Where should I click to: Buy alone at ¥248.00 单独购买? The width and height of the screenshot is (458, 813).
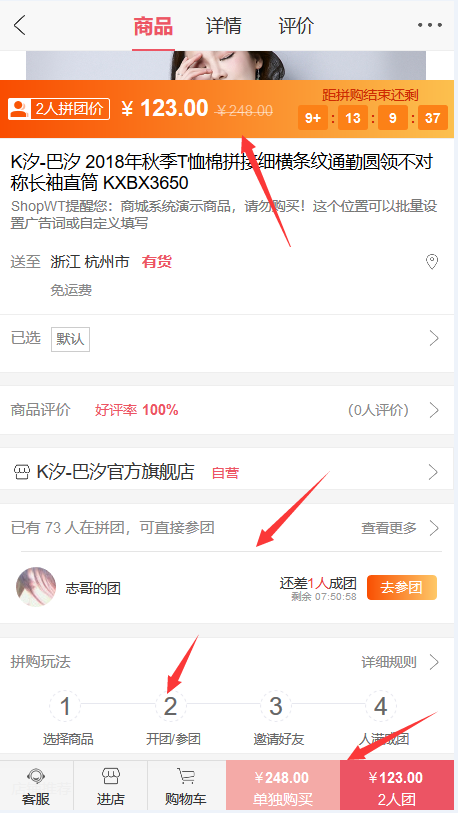pos(283,786)
